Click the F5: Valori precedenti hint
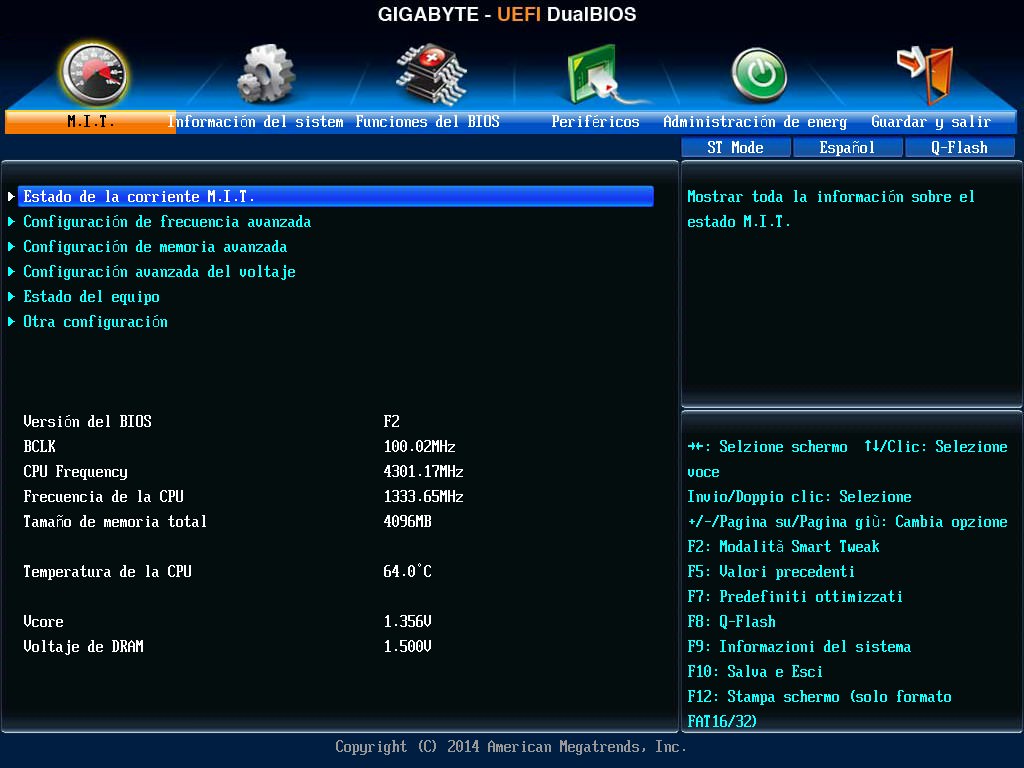This screenshot has width=1024, height=768. [771, 572]
